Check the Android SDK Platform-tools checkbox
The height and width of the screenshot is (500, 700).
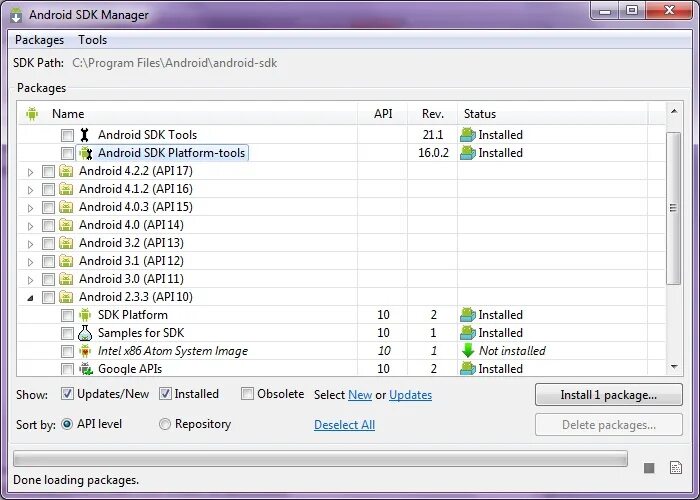tap(67, 153)
